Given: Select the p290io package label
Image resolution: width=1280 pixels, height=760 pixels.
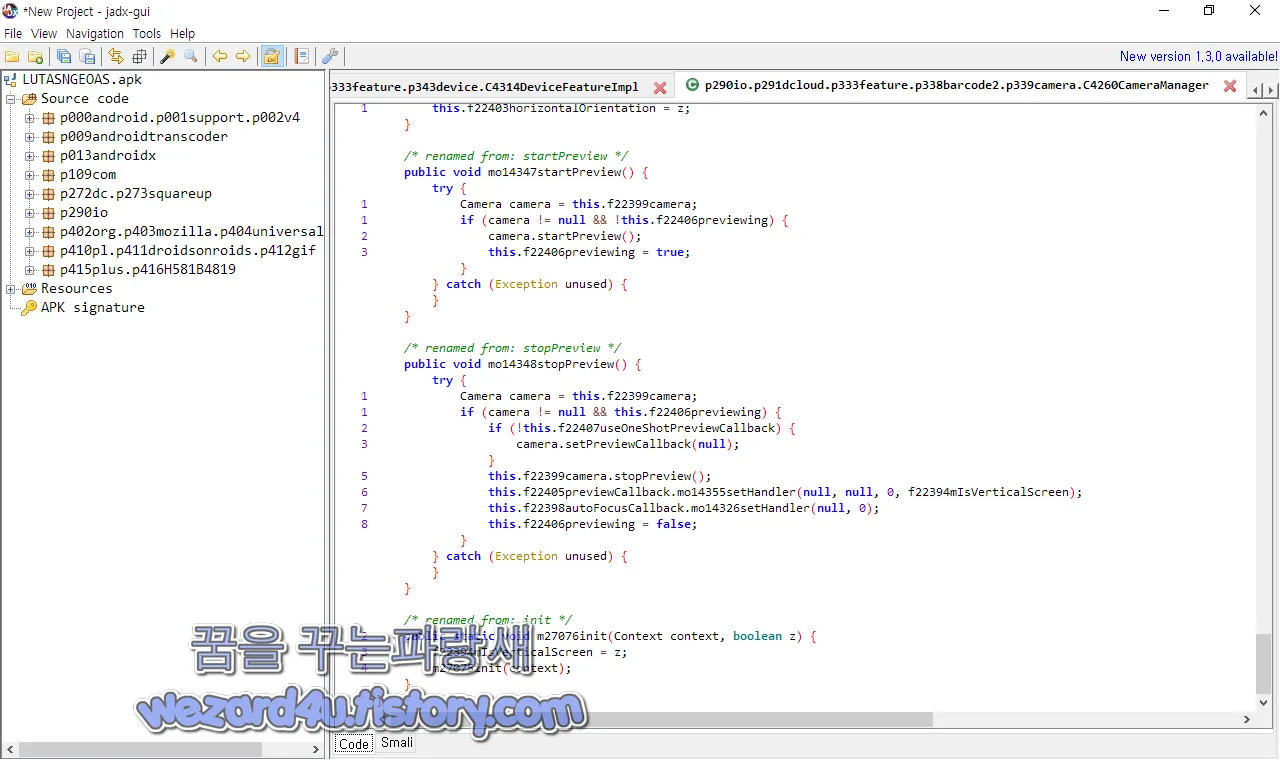Looking at the screenshot, I should coord(84,212).
